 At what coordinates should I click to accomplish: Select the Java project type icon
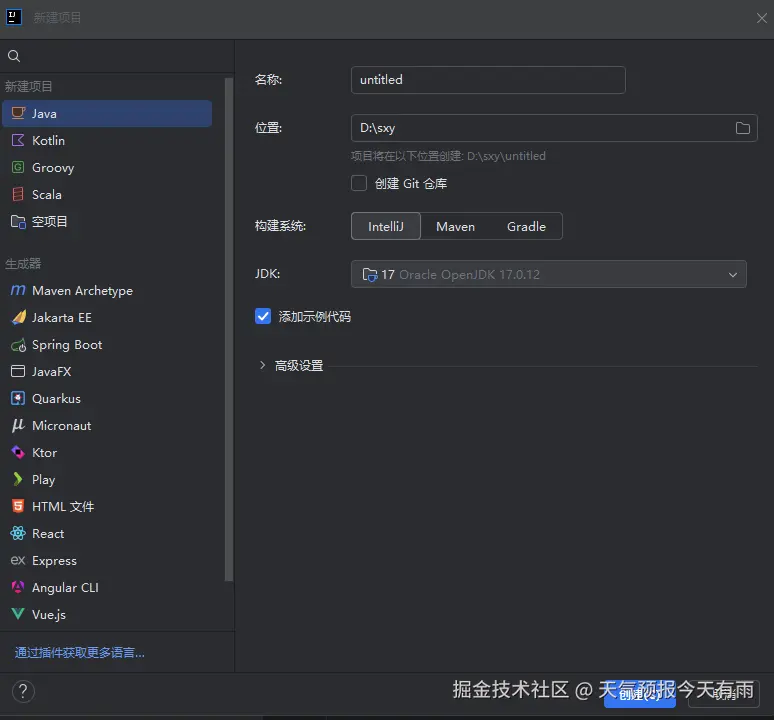tap(18, 113)
